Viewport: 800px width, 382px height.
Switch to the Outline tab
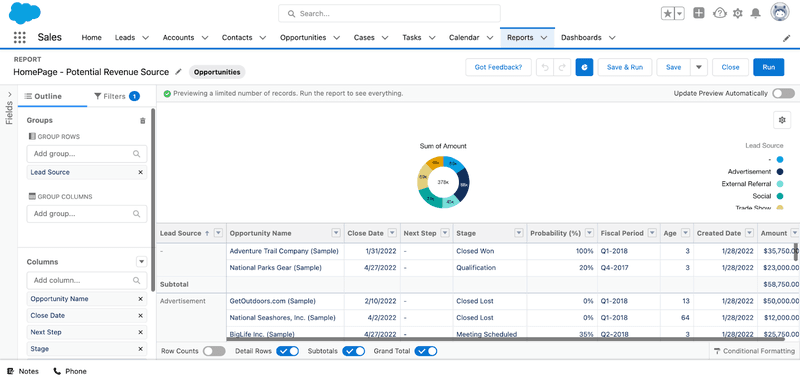(x=43, y=96)
